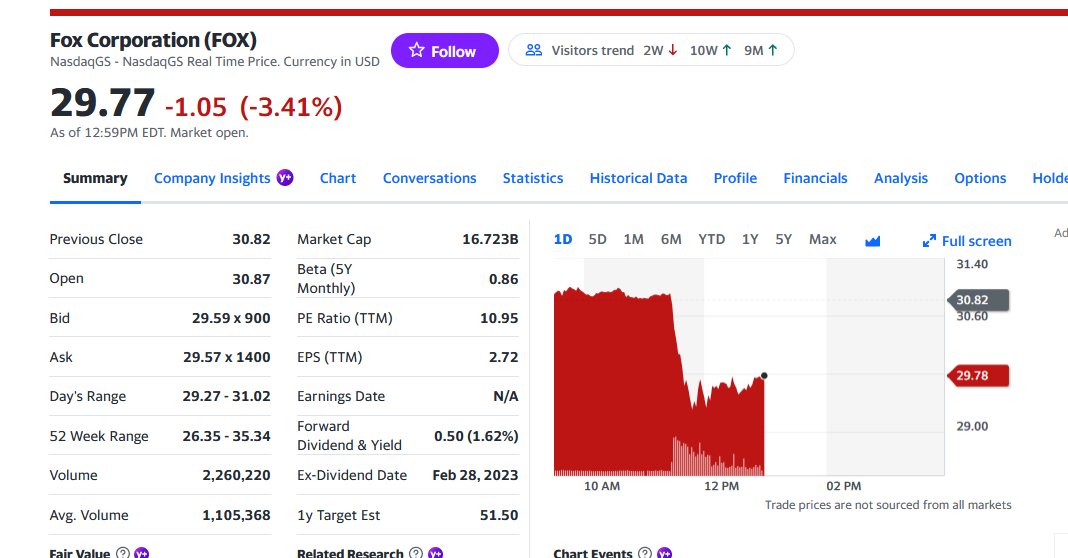The width and height of the screenshot is (1068, 558).
Task: Click the 52 Week Range value
Action: click(226, 436)
